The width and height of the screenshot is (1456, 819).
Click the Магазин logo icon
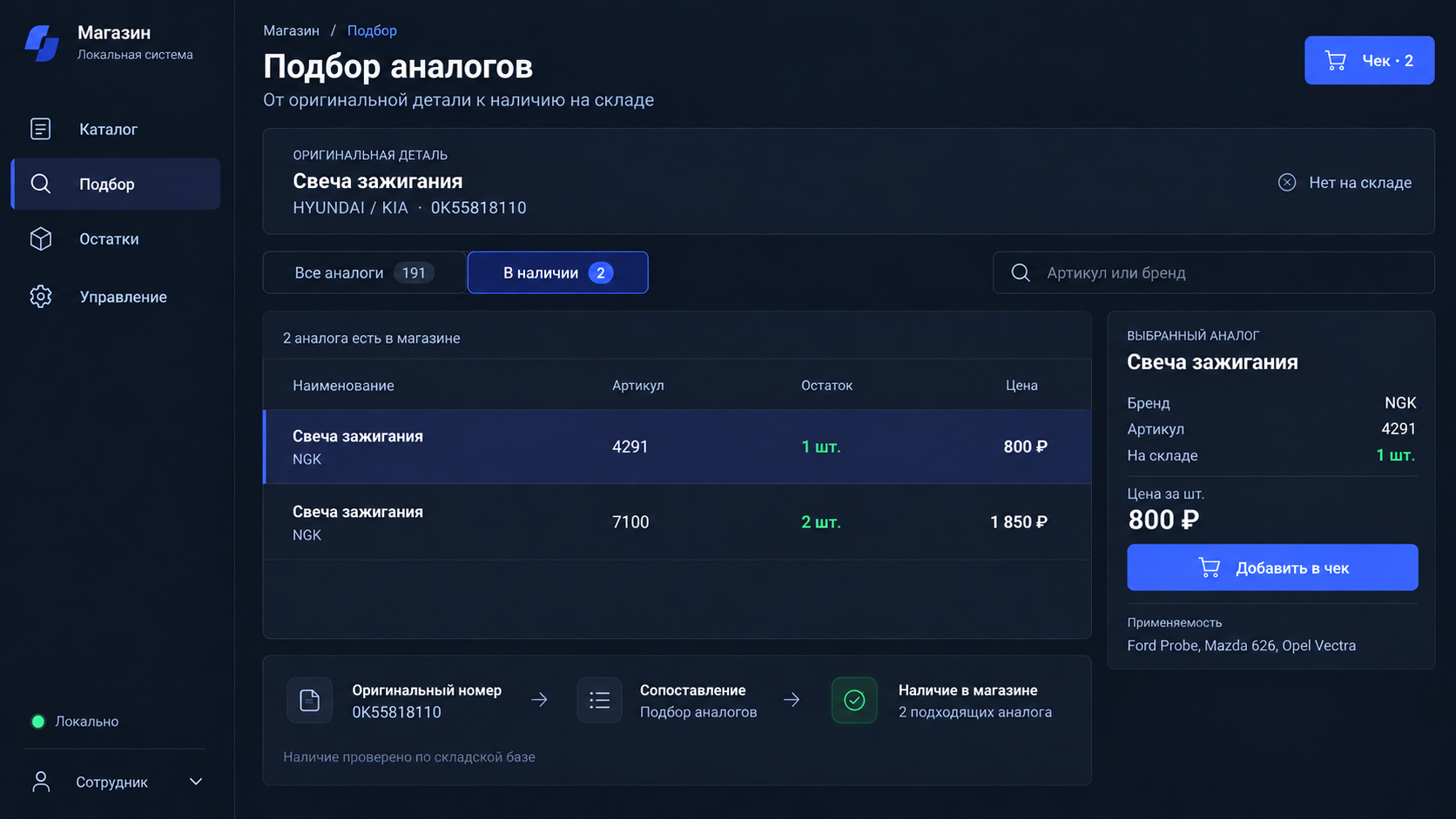[x=42, y=44]
